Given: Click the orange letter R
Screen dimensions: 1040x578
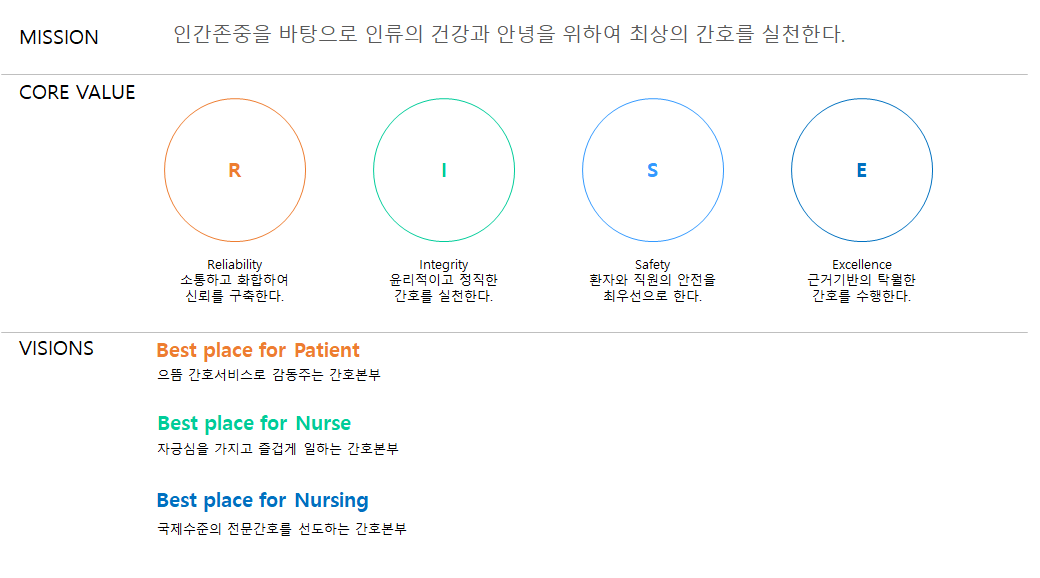Looking at the screenshot, I should 235,171.
